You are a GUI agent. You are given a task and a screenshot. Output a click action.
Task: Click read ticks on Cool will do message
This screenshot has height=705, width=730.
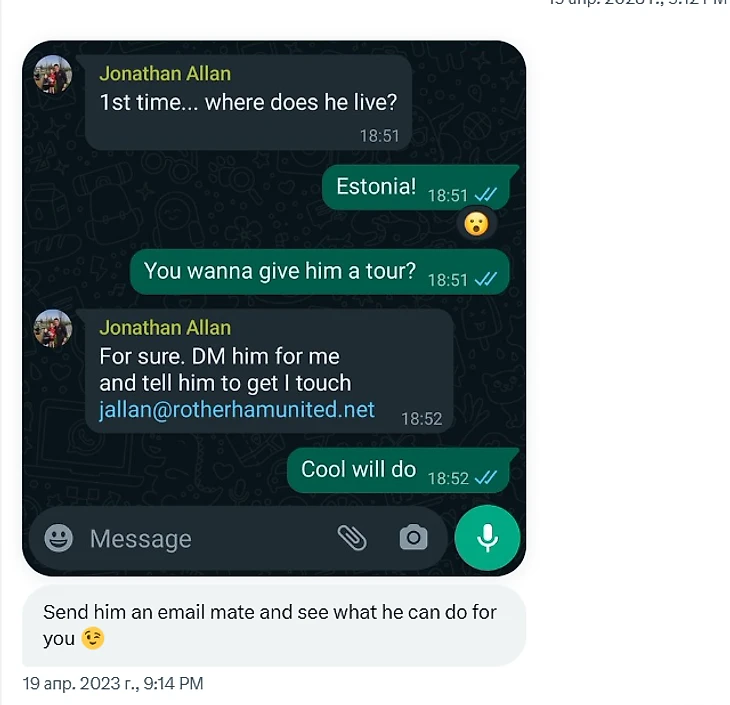click(486, 477)
